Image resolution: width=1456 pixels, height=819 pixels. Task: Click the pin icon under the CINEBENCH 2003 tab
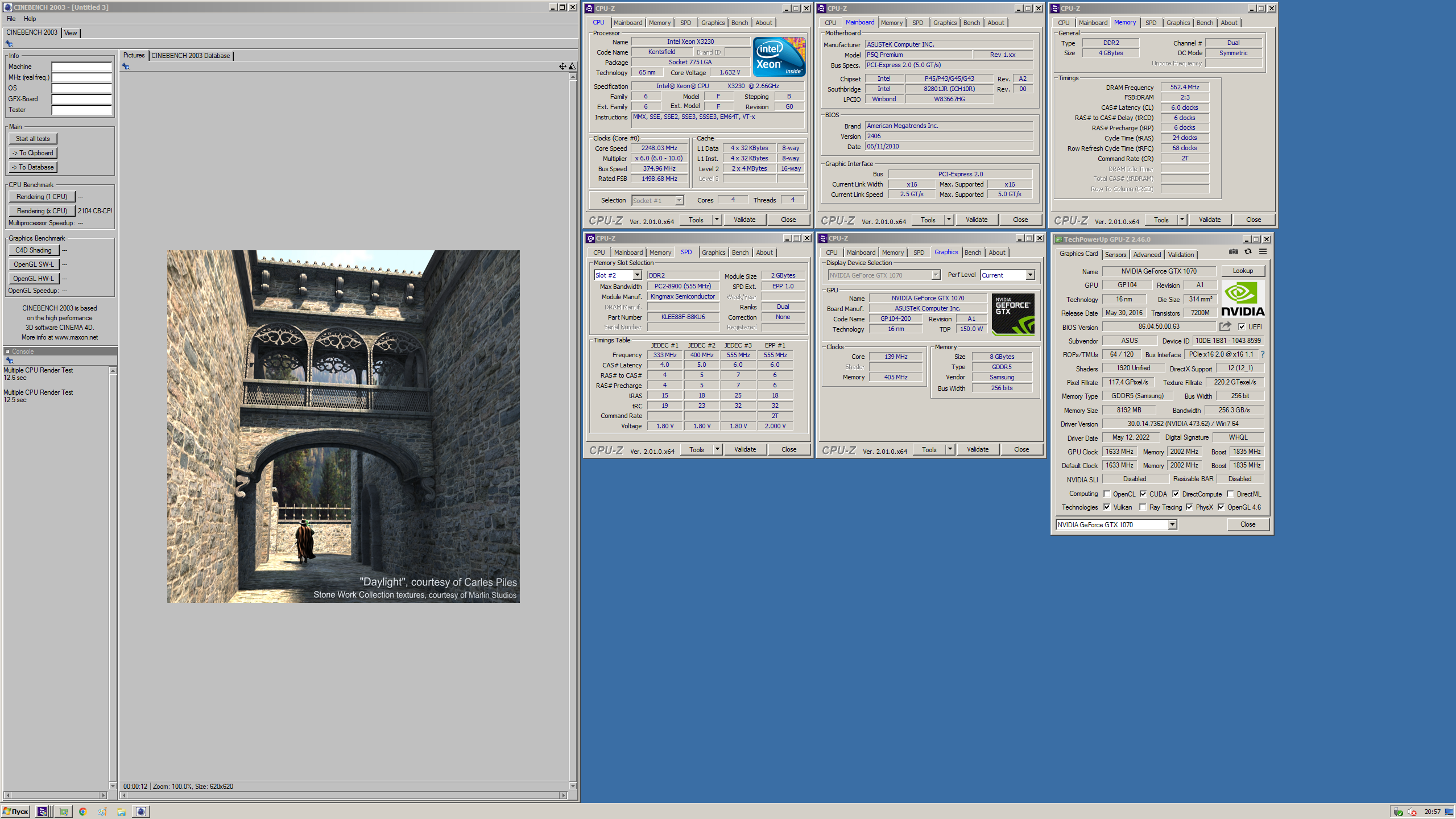coord(9,44)
